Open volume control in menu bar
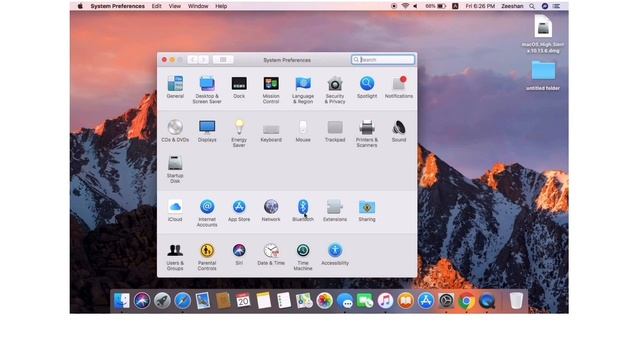This screenshot has height=360, width=640. 416,6
